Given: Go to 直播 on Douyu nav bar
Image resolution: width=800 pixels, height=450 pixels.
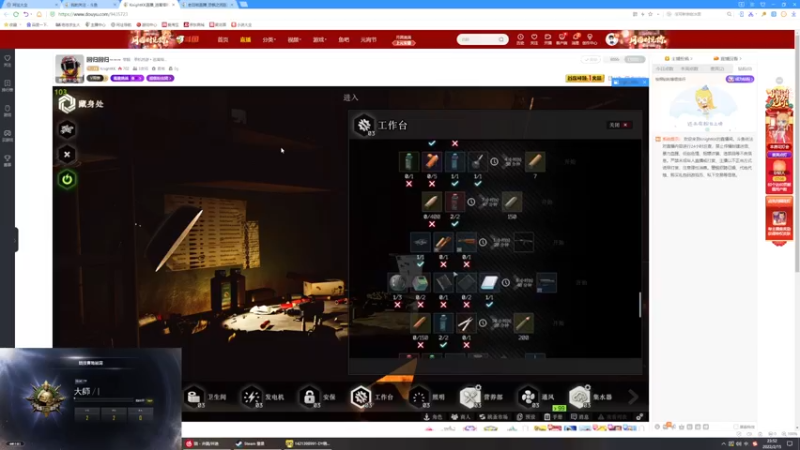Looking at the screenshot, I should point(245,39).
